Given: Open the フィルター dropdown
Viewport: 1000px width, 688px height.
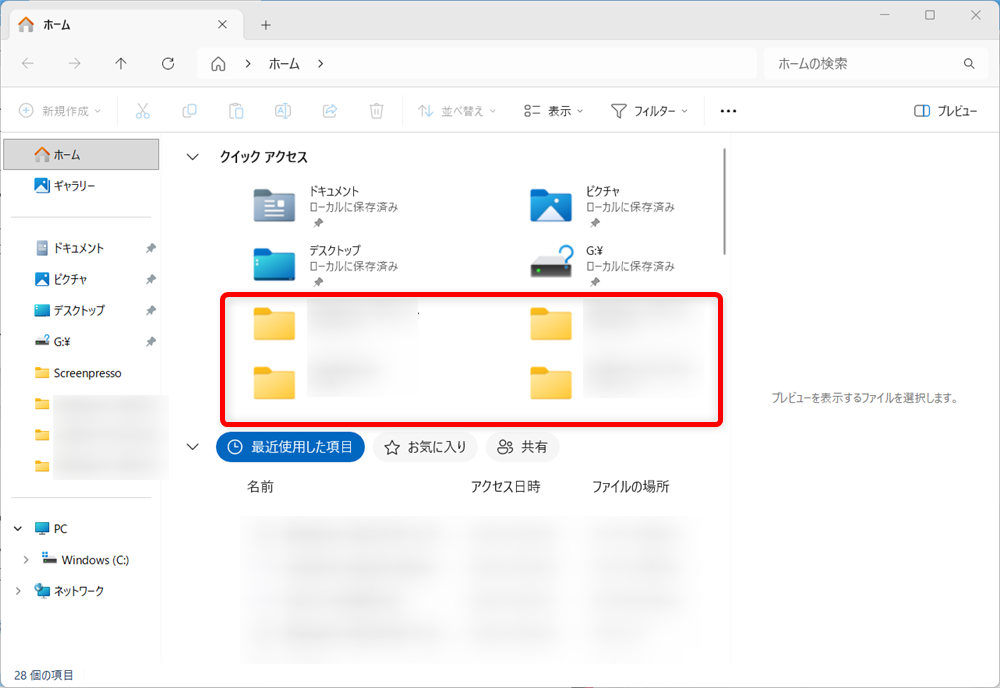Looking at the screenshot, I should pos(650,111).
